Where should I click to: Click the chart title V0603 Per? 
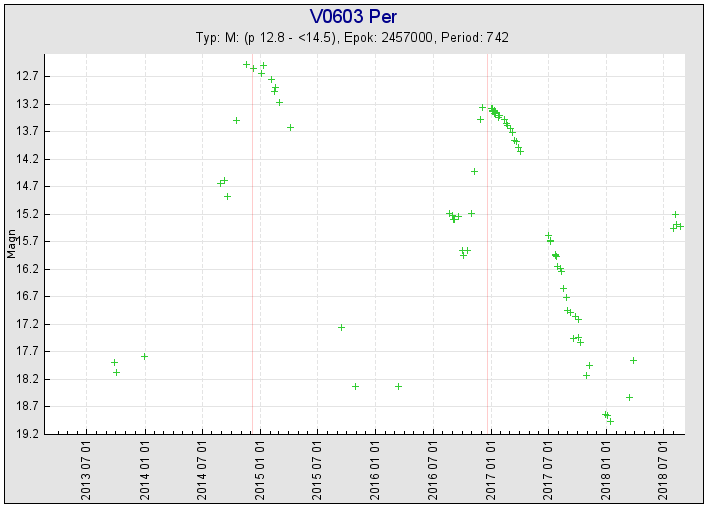coord(353,17)
